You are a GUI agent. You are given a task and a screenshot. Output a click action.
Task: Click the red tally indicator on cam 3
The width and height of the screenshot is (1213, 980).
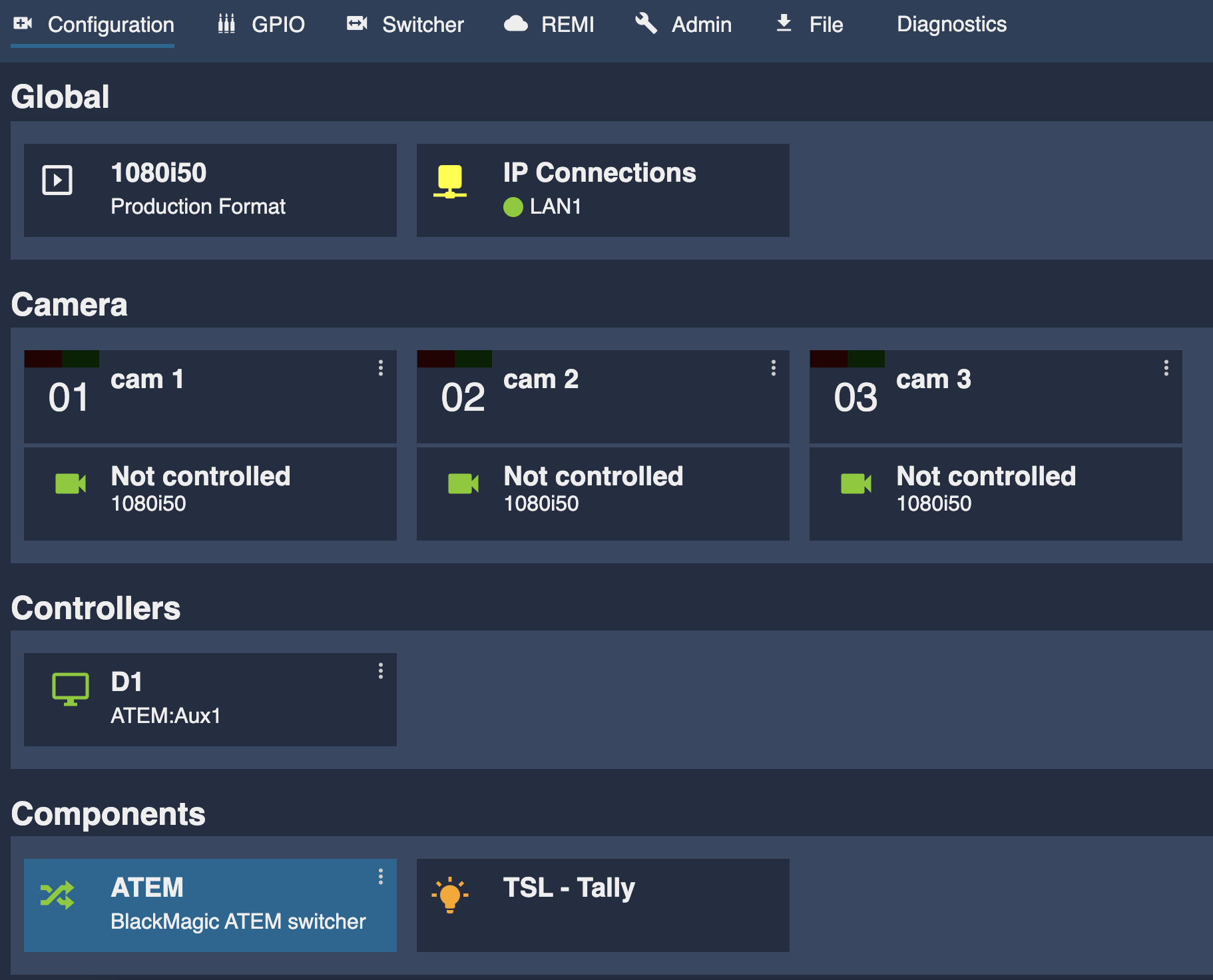829,359
